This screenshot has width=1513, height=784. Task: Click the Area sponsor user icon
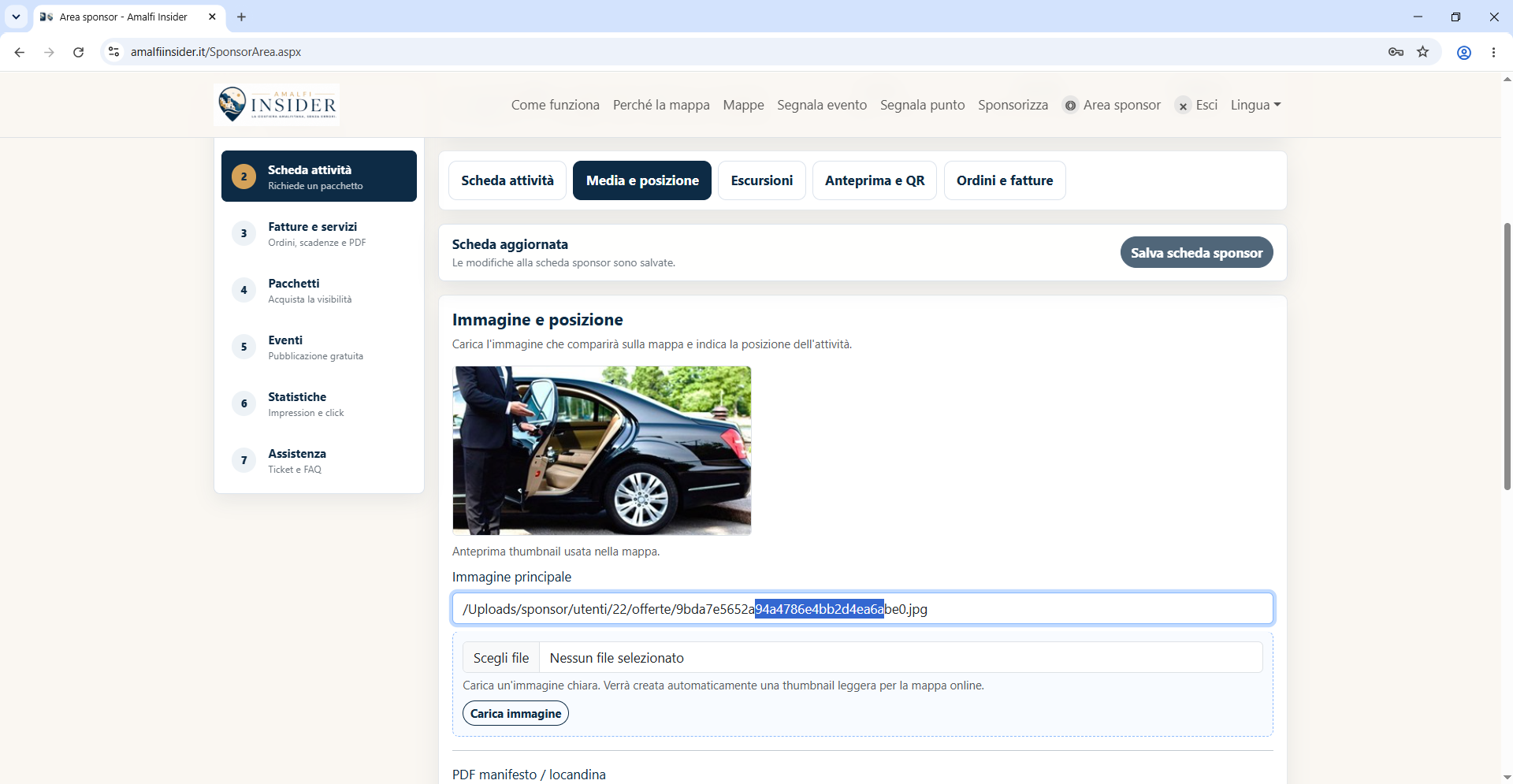click(x=1070, y=106)
